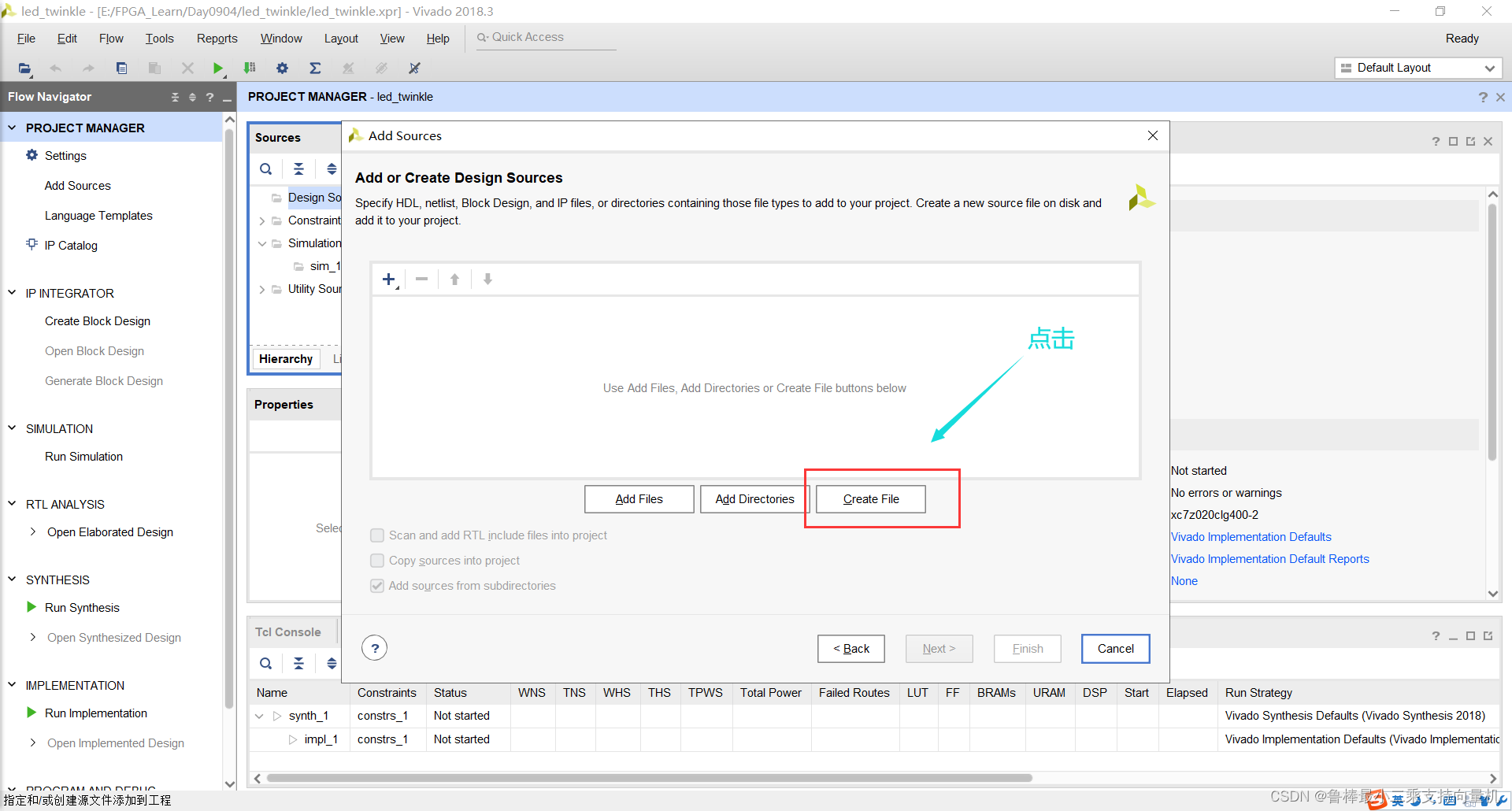Image resolution: width=1512 pixels, height=811 pixels.
Task: Click the Back button
Action: 851,649
